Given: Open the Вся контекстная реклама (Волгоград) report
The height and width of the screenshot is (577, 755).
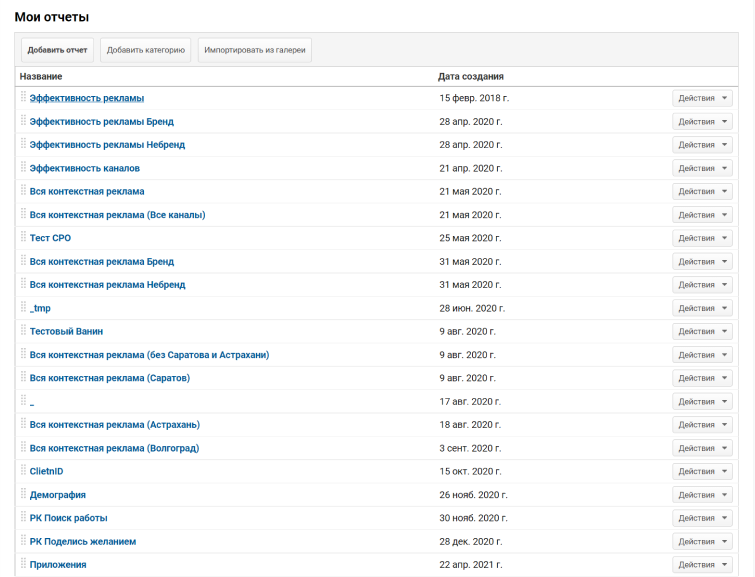Looking at the screenshot, I should click(114, 448).
